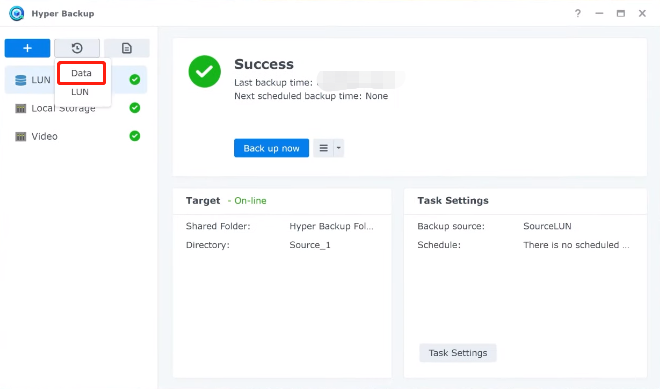Maximize the Hyper Backup window
Screen dimensions: 660x389
tap(621, 13)
